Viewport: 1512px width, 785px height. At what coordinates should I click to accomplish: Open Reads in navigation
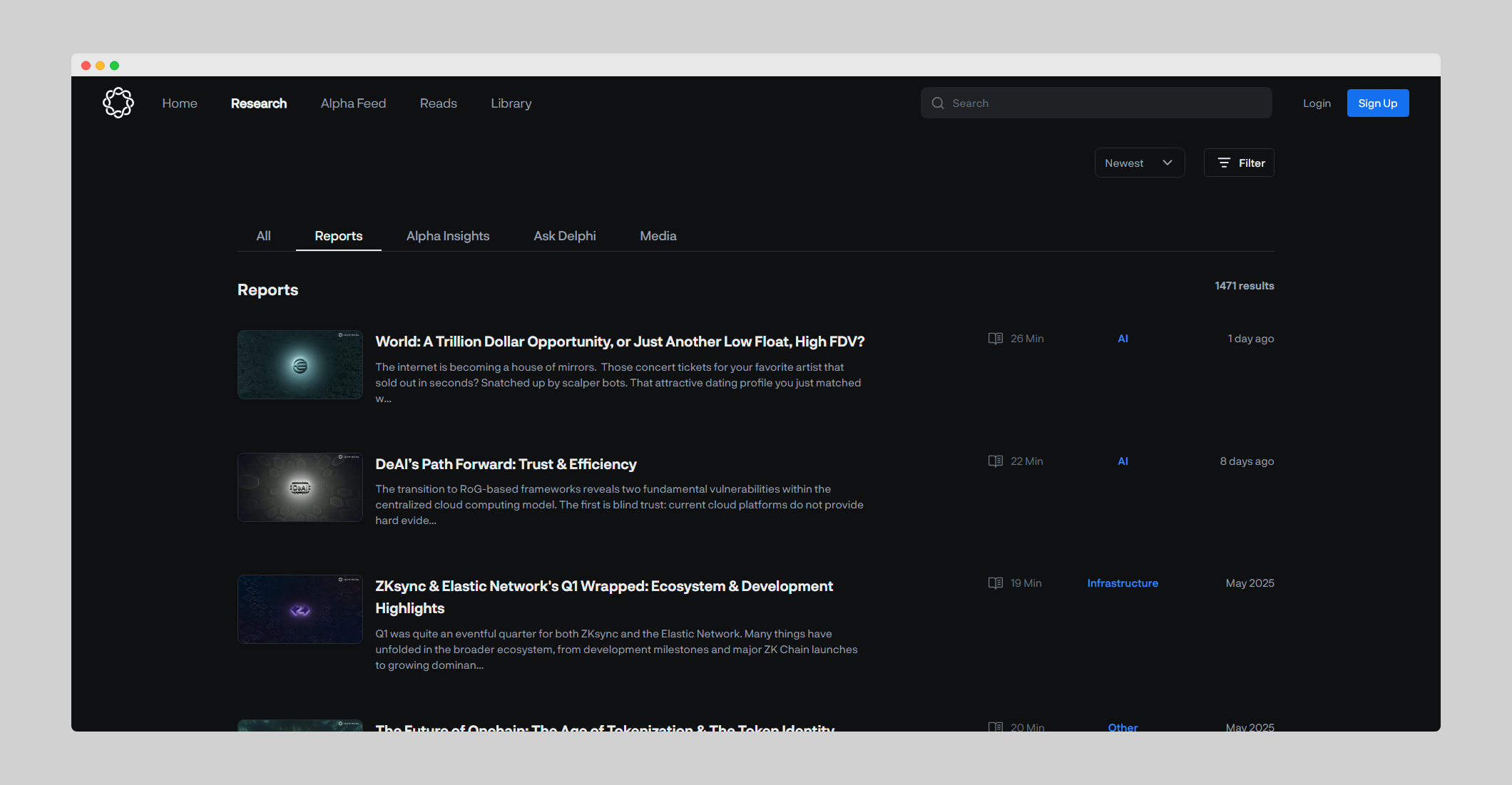point(439,103)
